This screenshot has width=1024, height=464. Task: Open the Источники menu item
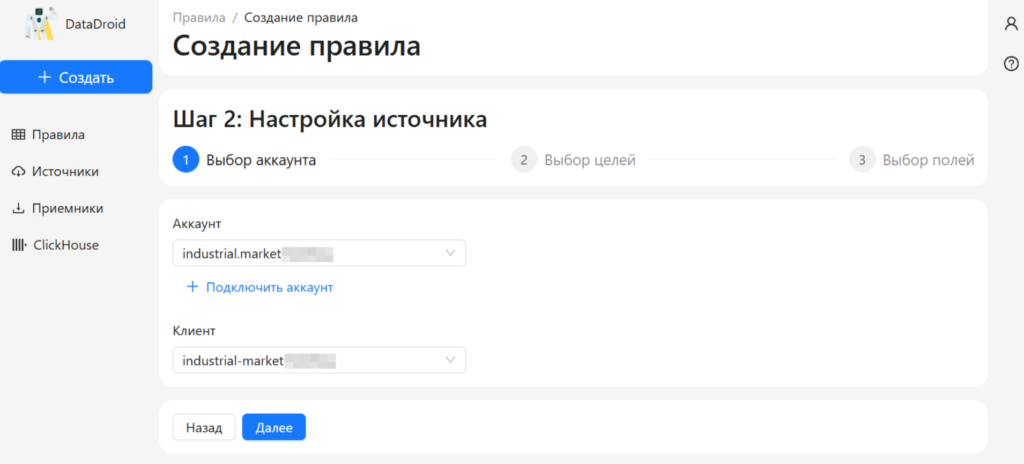tap(65, 172)
